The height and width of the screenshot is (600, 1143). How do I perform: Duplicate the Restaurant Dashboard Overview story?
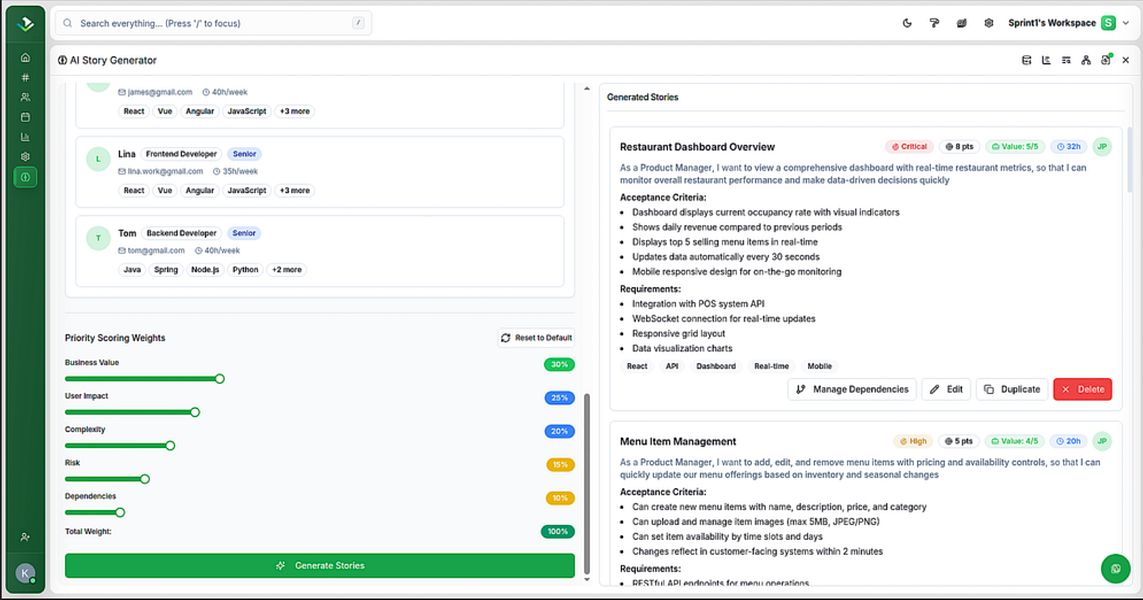coord(1012,389)
